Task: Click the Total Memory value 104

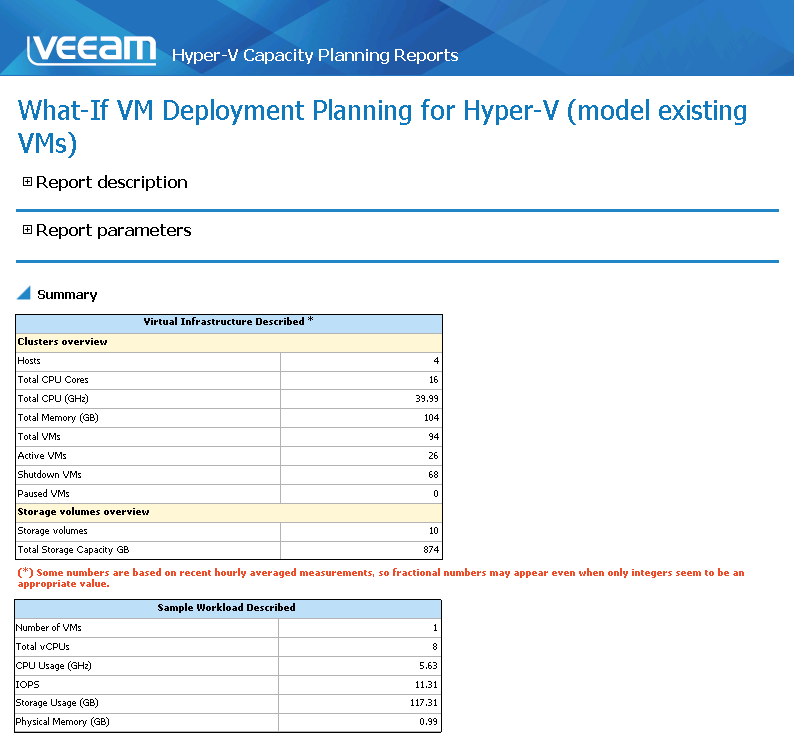Action: pyautogui.click(x=432, y=418)
